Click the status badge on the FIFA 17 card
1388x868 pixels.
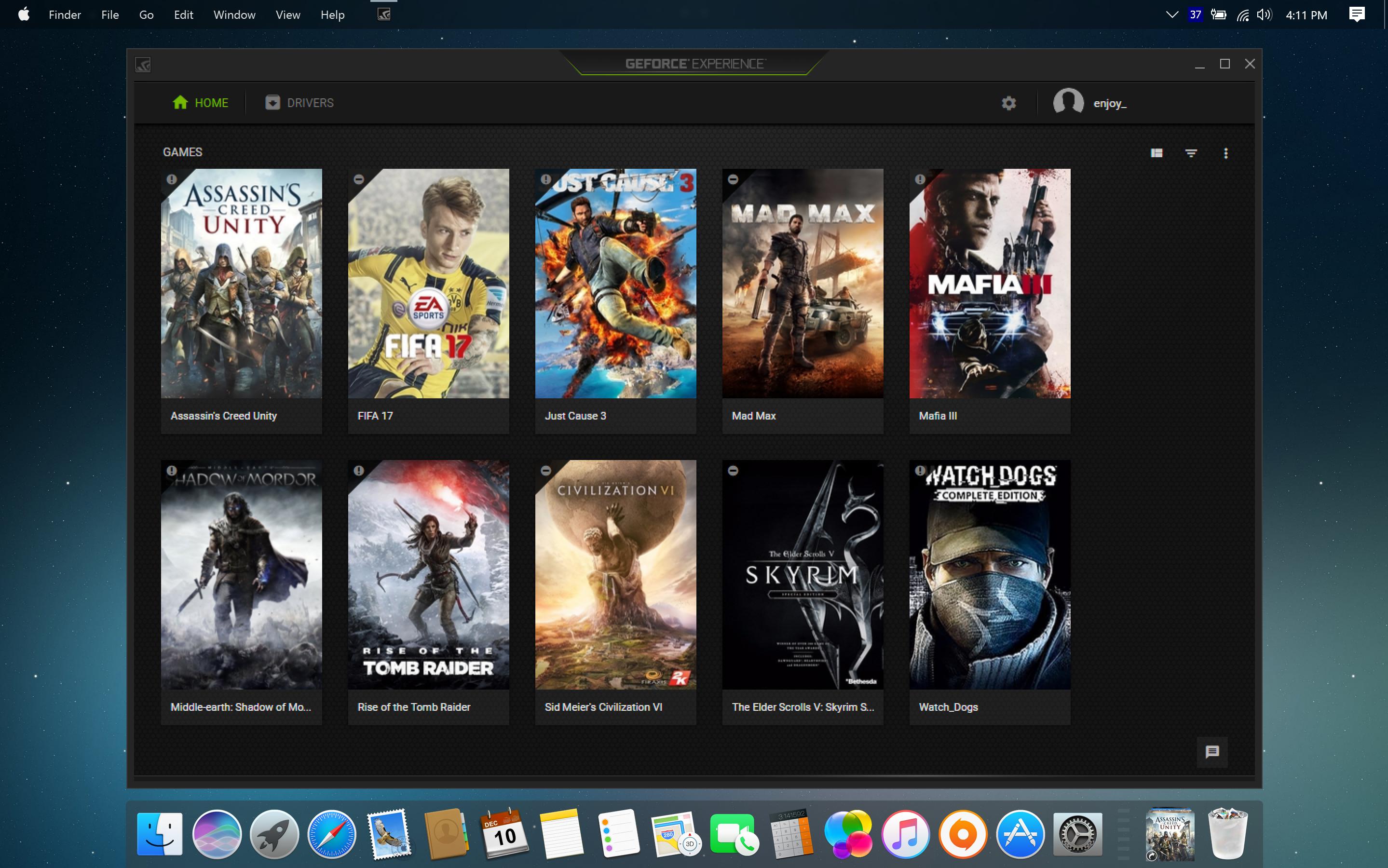(x=359, y=179)
